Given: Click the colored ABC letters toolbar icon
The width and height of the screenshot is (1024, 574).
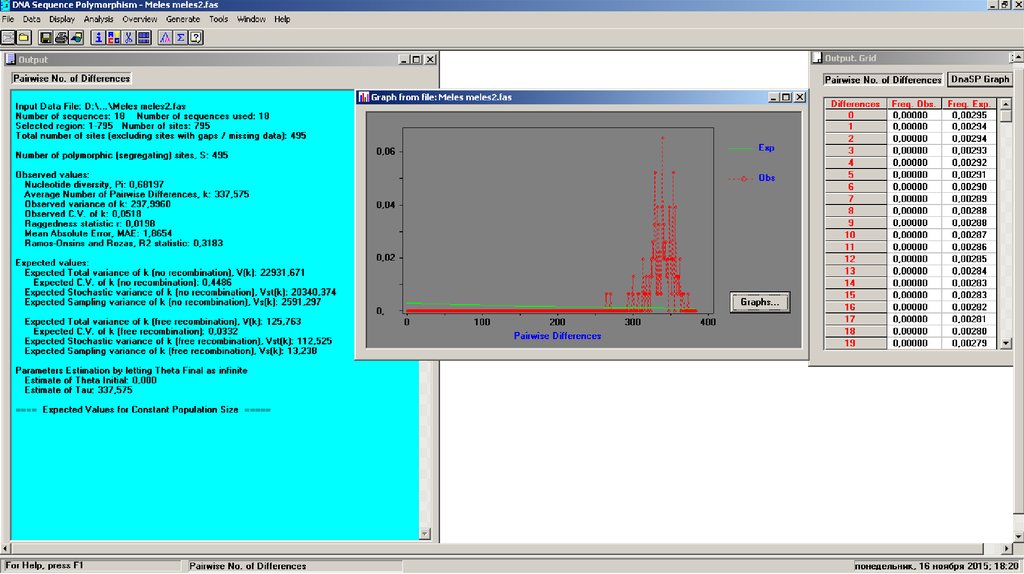Looking at the screenshot, I should 113,38.
